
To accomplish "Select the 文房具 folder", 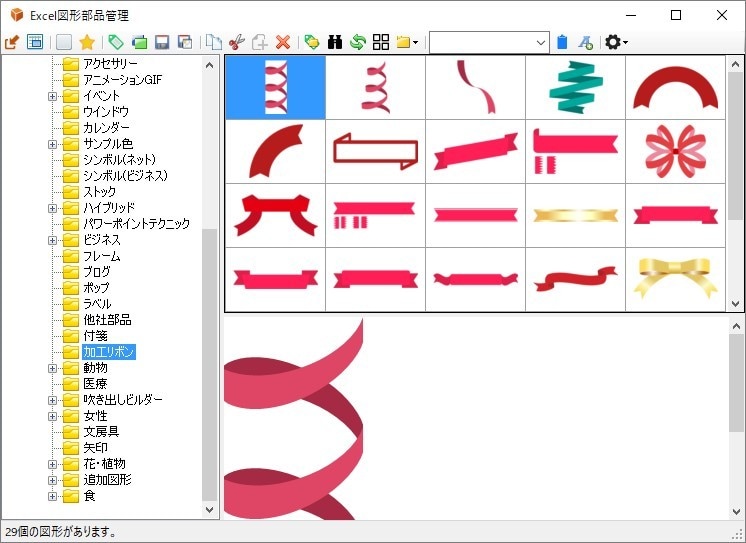I will 101,432.
